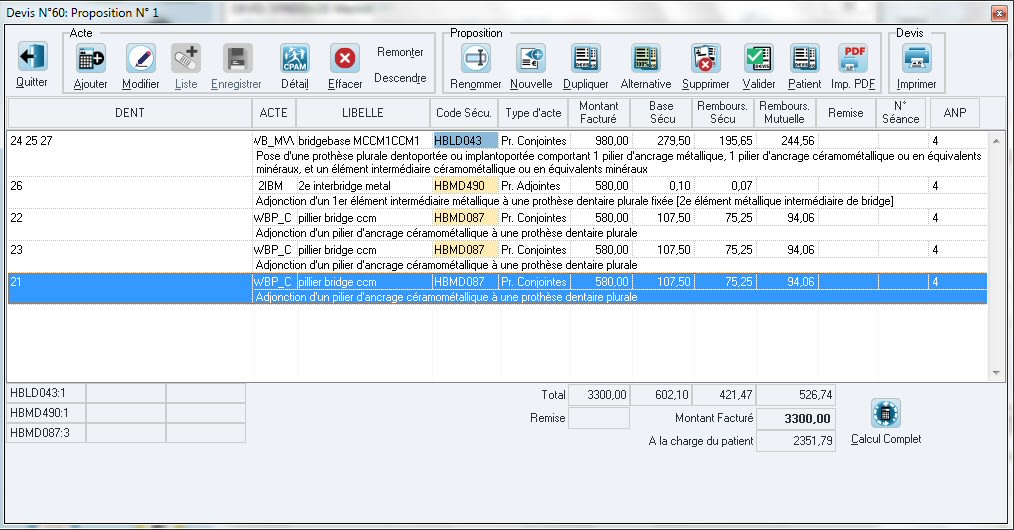
Task: Validate the quote with Valider
Action: coord(759,60)
